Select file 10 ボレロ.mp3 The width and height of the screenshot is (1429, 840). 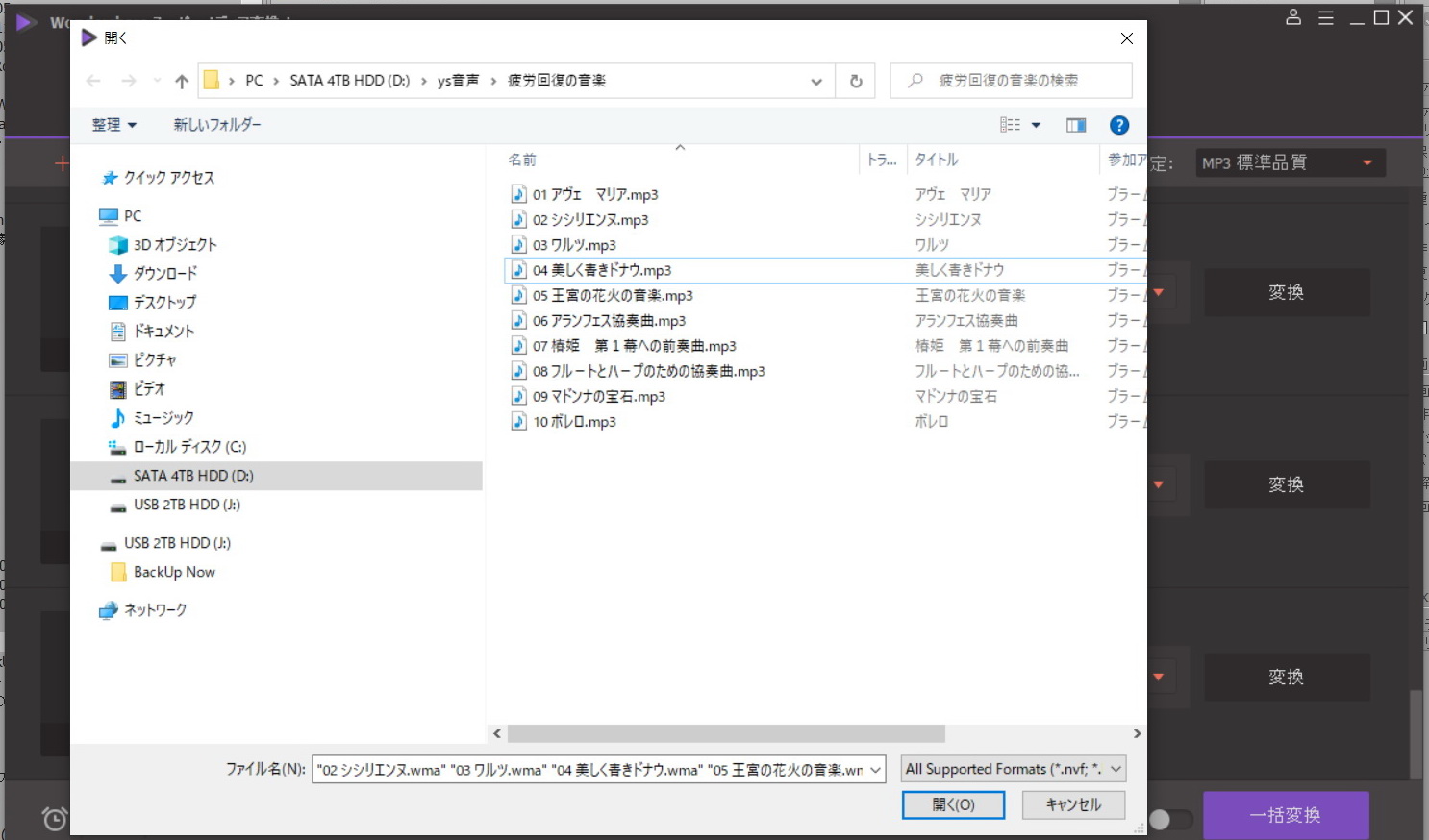point(574,422)
